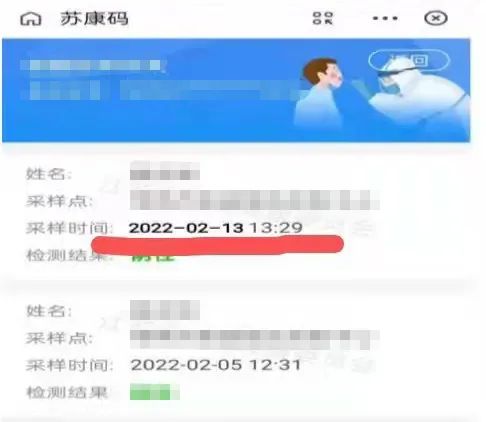Go to the mini program home icon
The height and width of the screenshot is (422, 486).
point(31,19)
